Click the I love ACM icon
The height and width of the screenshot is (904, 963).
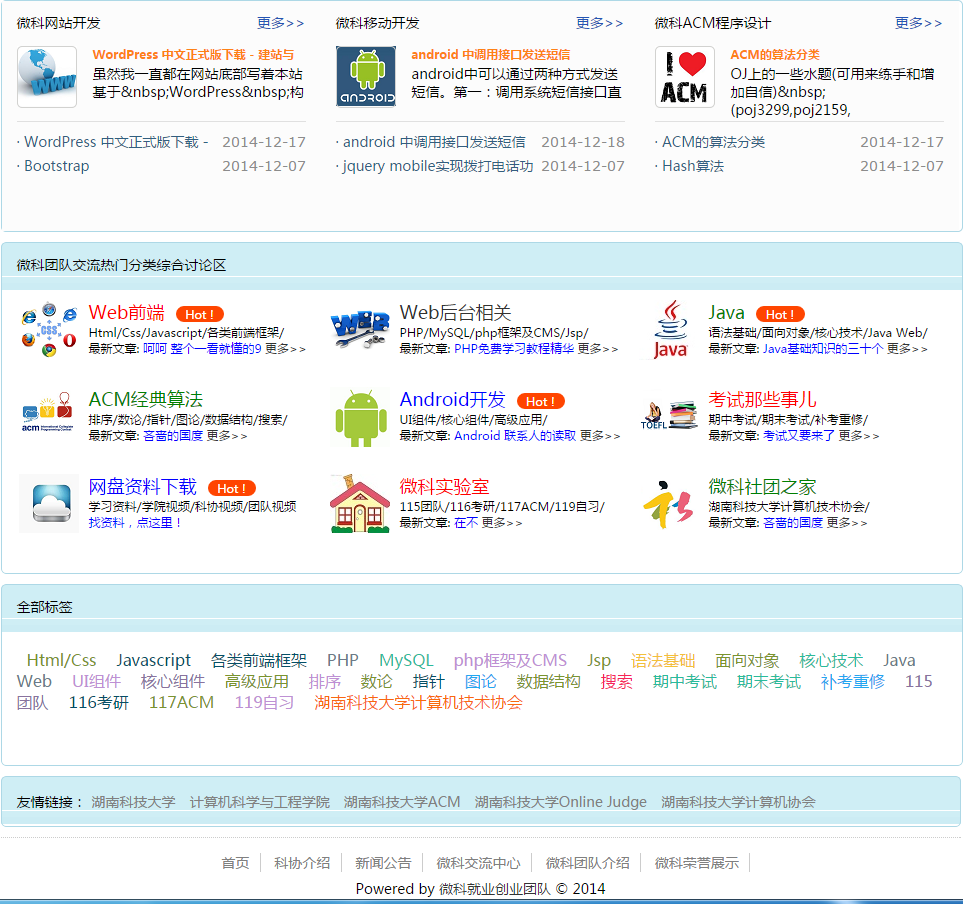tap(685, 77)
